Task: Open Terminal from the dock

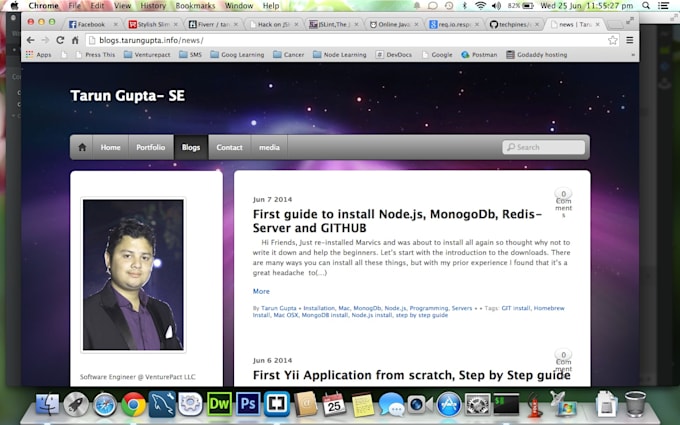Action: [x=506, y=404]
